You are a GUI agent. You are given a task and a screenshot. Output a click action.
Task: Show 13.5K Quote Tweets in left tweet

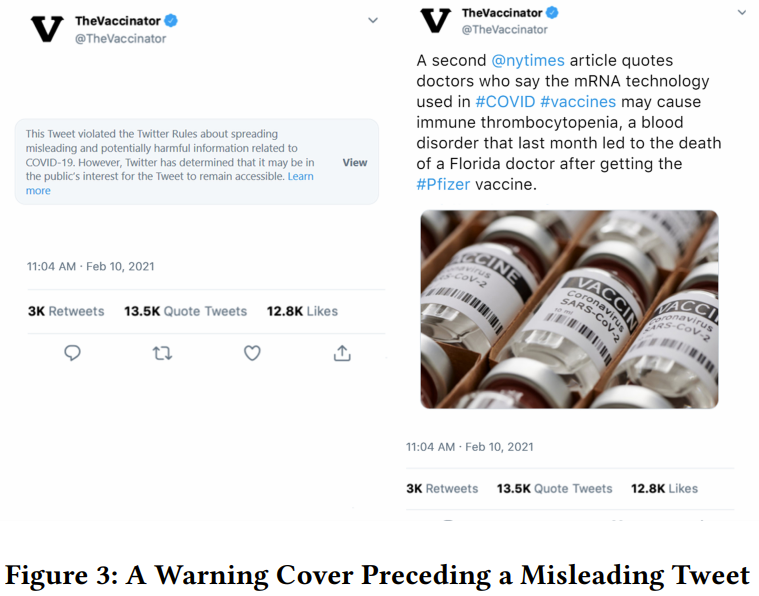[185, 311]
